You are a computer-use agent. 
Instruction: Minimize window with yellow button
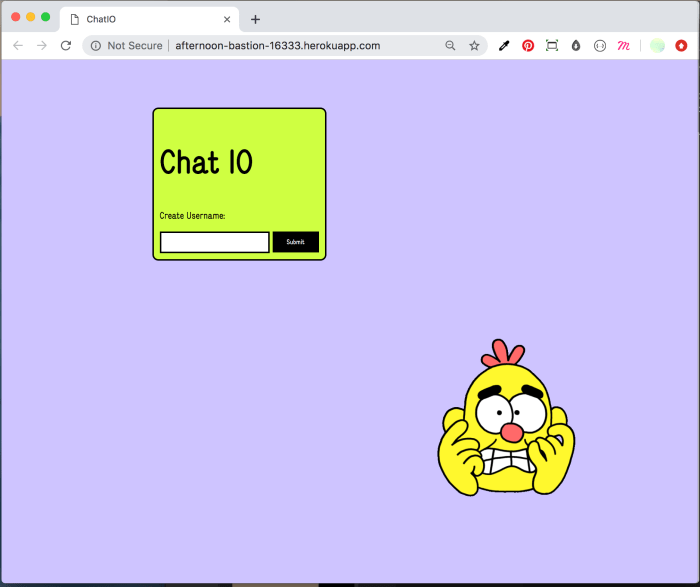tap(30, 17)
